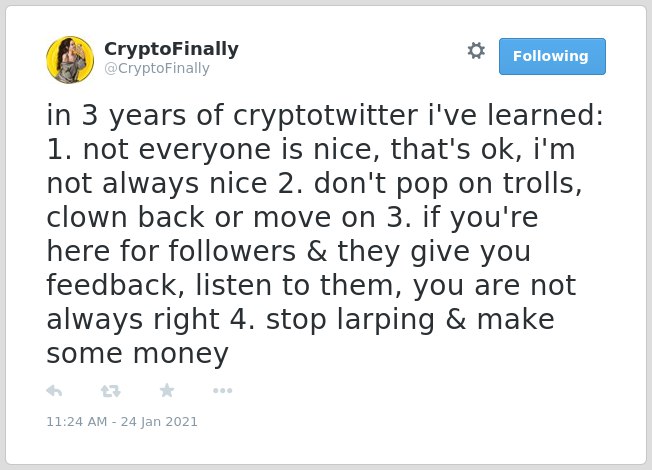Open the @CryptoFinally handle link
Image resolution: width=652 pixels, height=470 pixels.
point(157,68)
